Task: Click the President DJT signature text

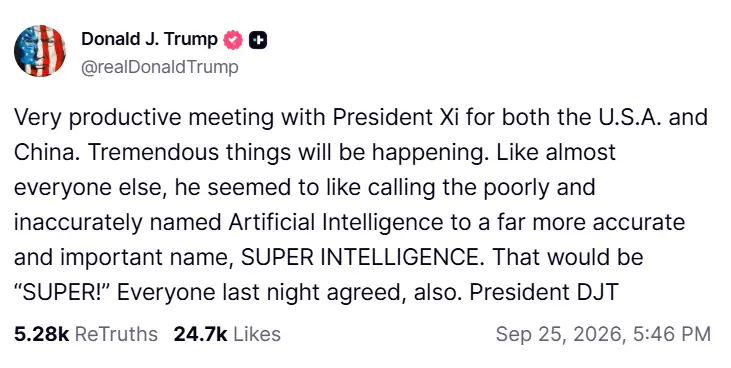Action: [544, 292]
